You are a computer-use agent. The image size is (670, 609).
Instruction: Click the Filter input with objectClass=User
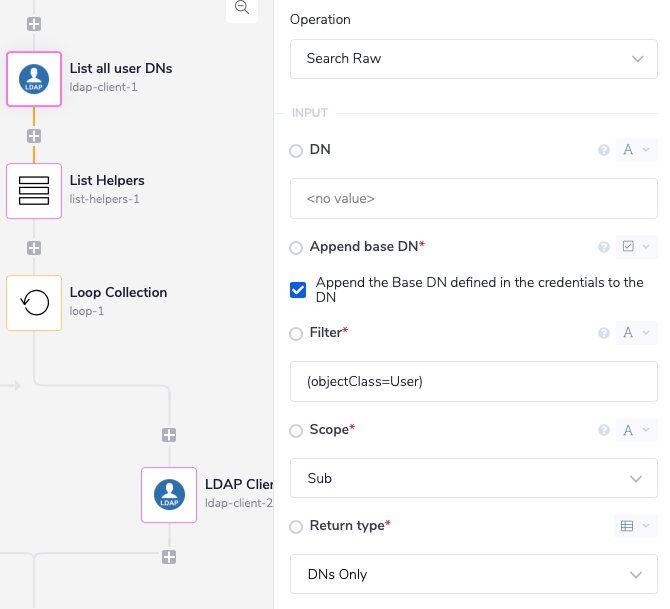[474, 381]
